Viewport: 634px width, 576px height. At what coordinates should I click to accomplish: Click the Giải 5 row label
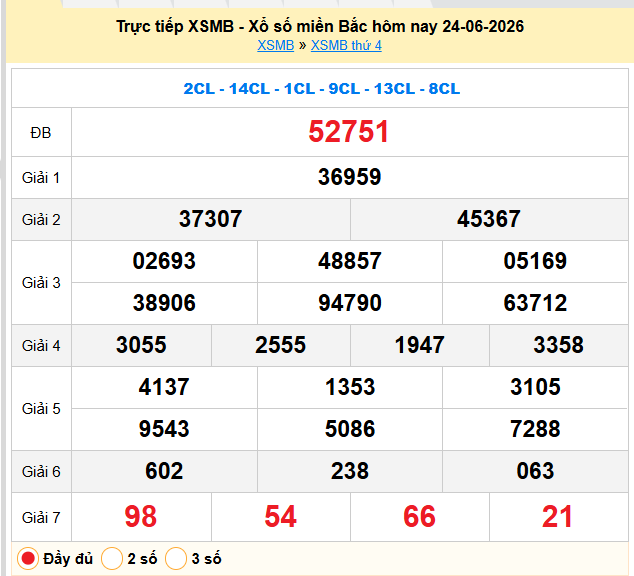click(41, 409)
